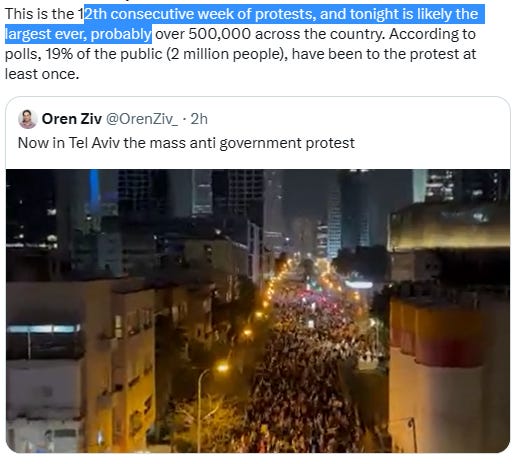Click the words "According to" in tweet
This screenshot has width=518, height=464.
pyautogui.click(x=432, y=34)
